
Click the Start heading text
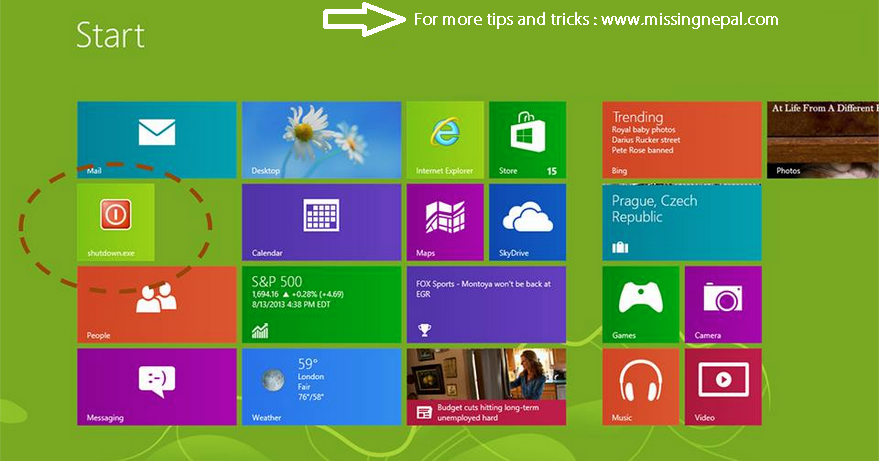pos(110,35)
